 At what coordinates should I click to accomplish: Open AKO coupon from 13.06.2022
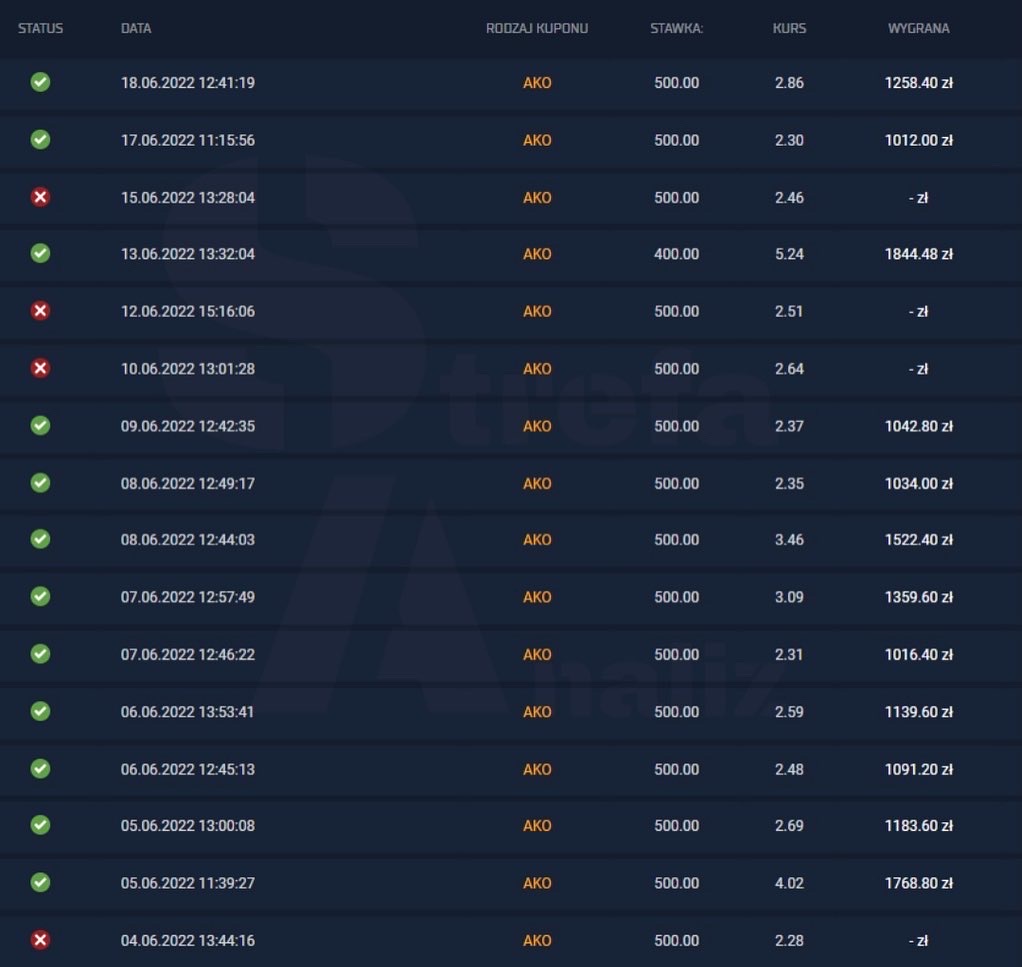coord(537,254)
